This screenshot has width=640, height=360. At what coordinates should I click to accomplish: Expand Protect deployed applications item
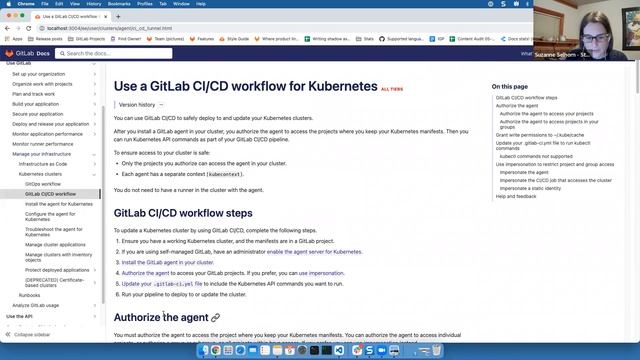coord(95,270)
